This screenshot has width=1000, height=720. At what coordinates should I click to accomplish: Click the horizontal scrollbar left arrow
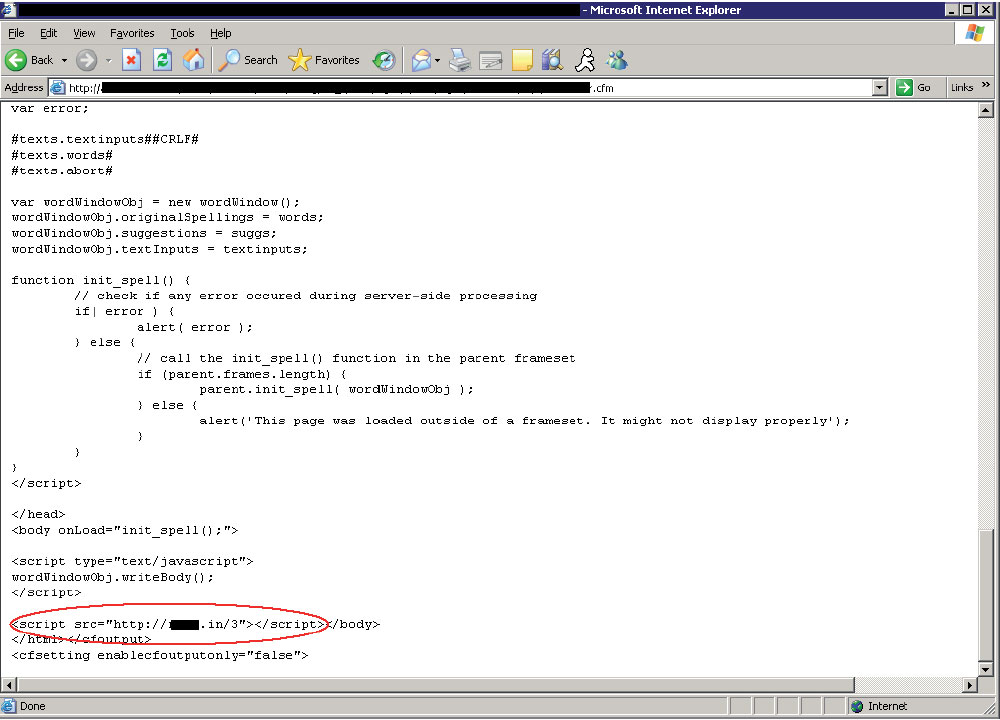coord(9,686)
